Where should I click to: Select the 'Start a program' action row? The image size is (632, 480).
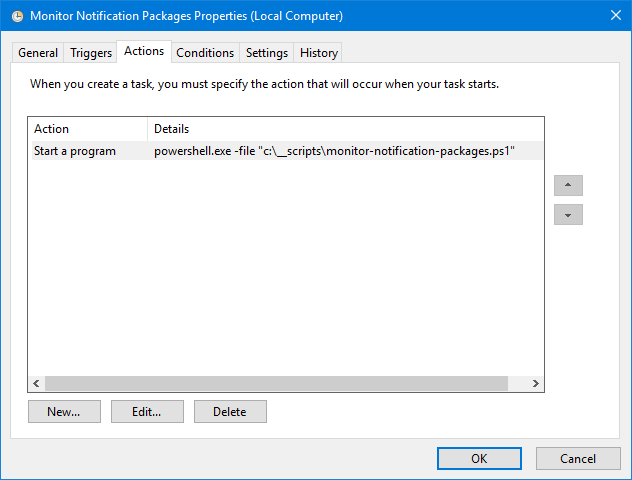75,151
